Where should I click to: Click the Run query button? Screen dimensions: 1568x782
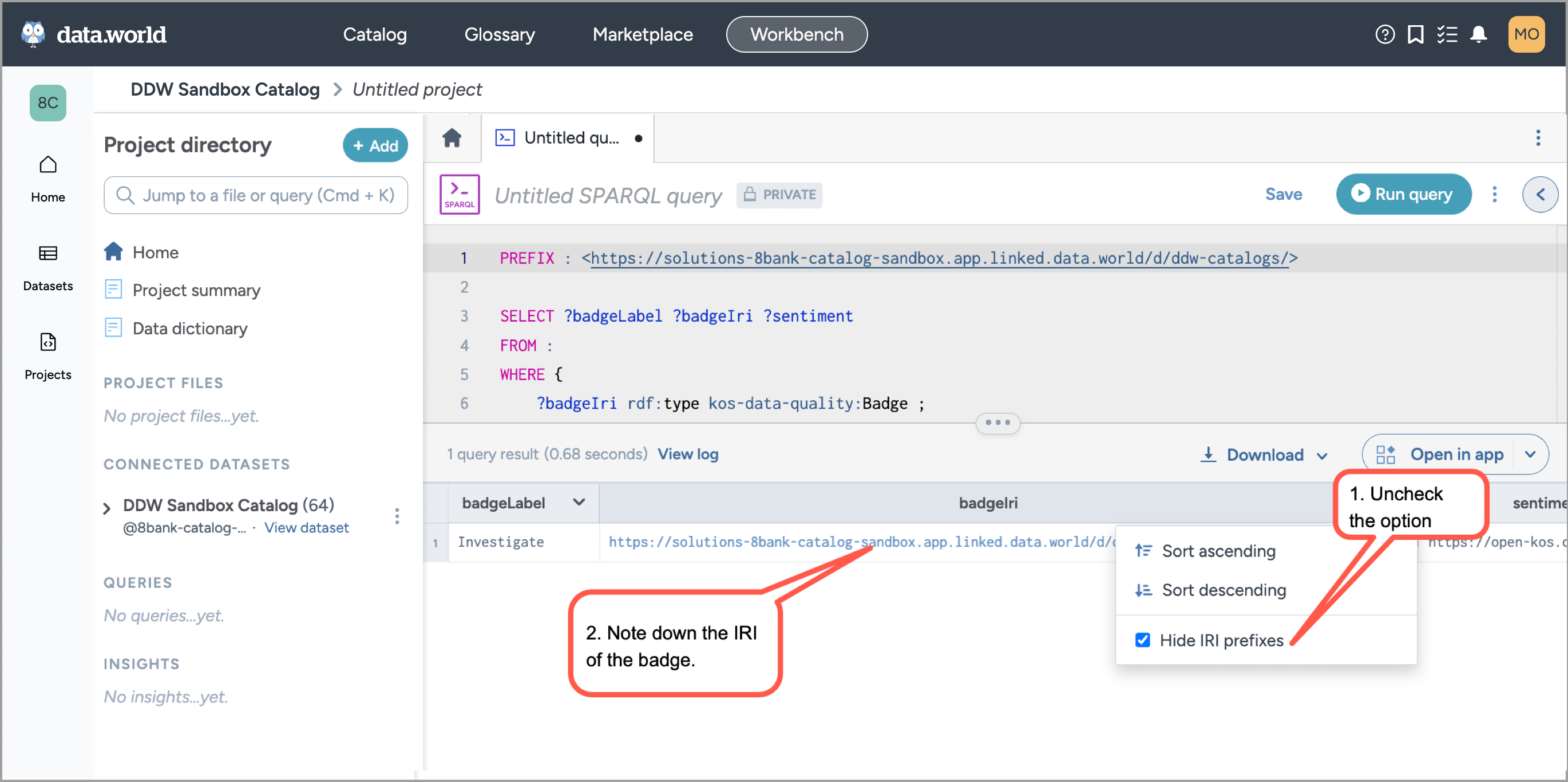pyautogui.click(x=1403, y=194)
